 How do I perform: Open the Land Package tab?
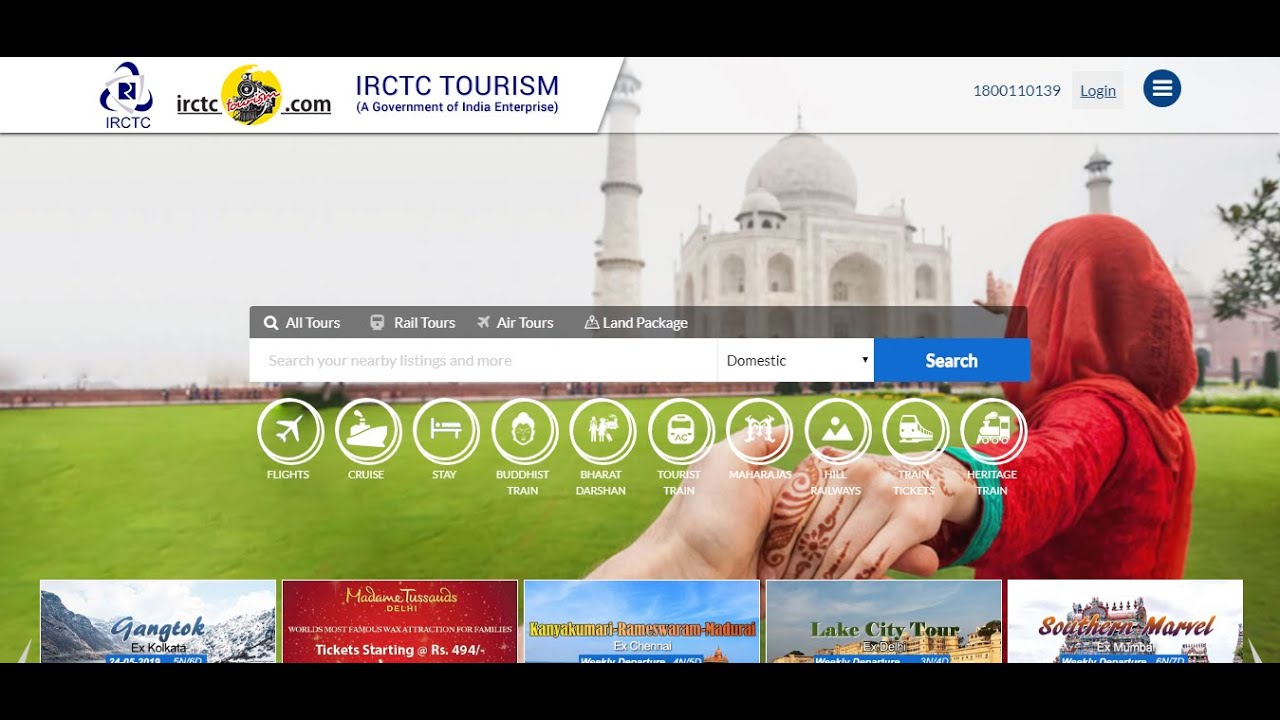pyautogui.click(x=636, y=323)
